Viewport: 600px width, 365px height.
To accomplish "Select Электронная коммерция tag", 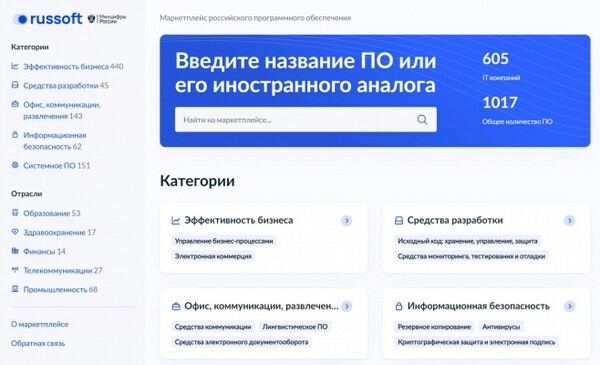I will 213,256.
